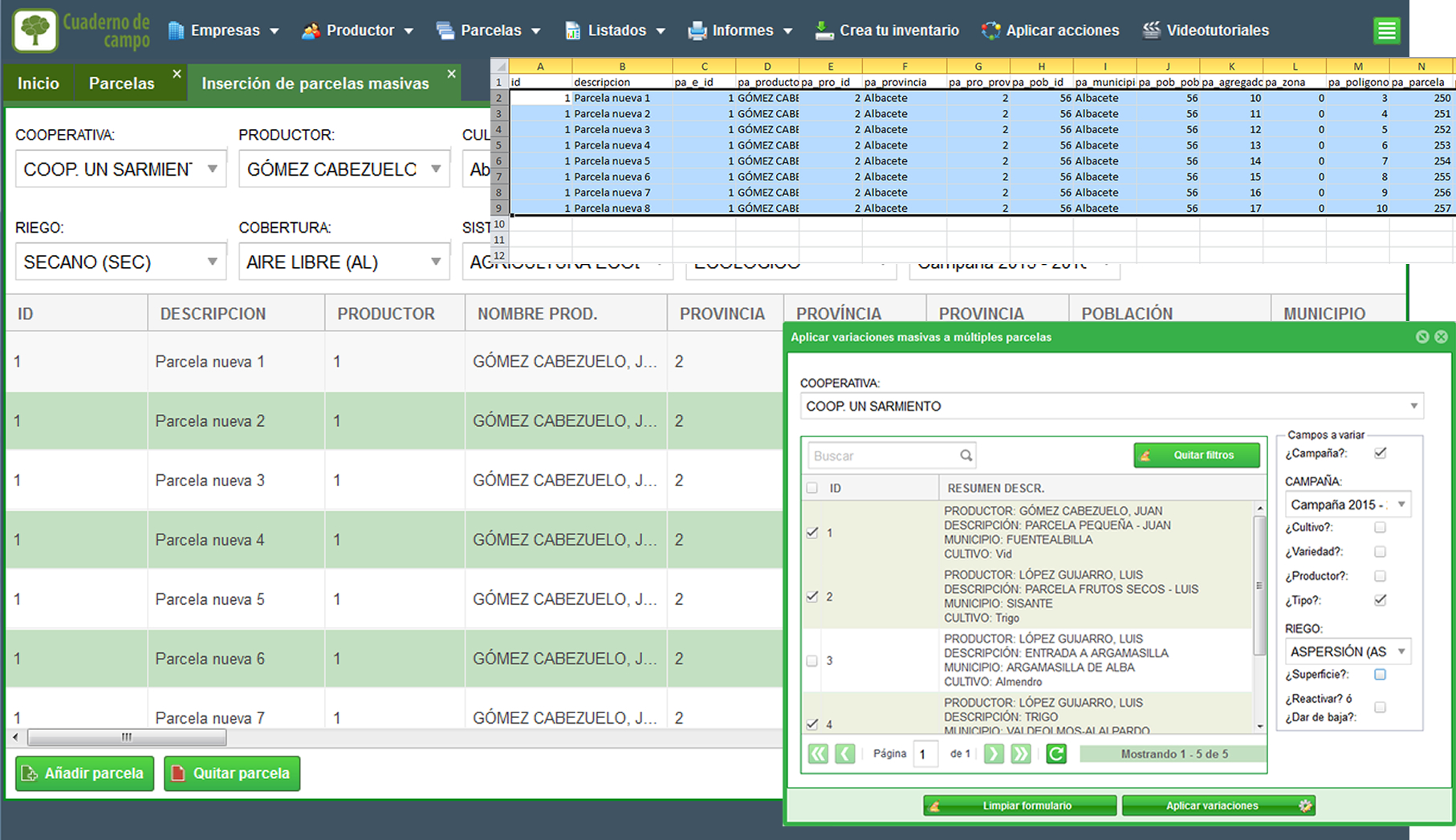Click the Limpiar formulario button

1019,806
